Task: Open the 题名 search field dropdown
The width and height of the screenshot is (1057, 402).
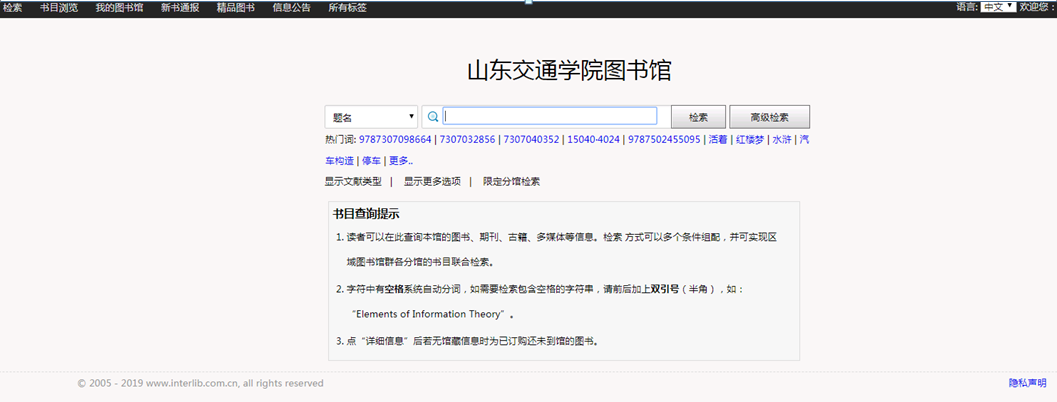Action: coord(371,117)
